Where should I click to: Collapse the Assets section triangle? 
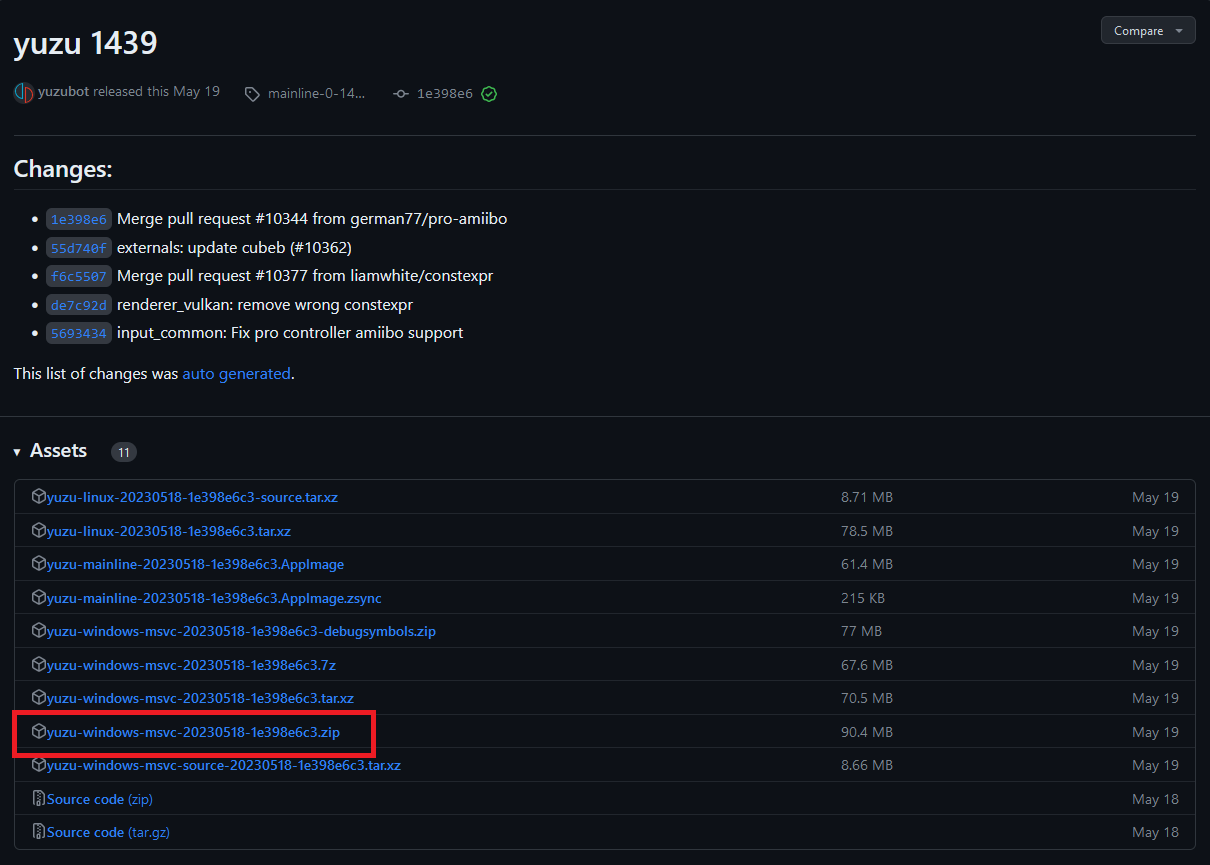click(17, 452)
